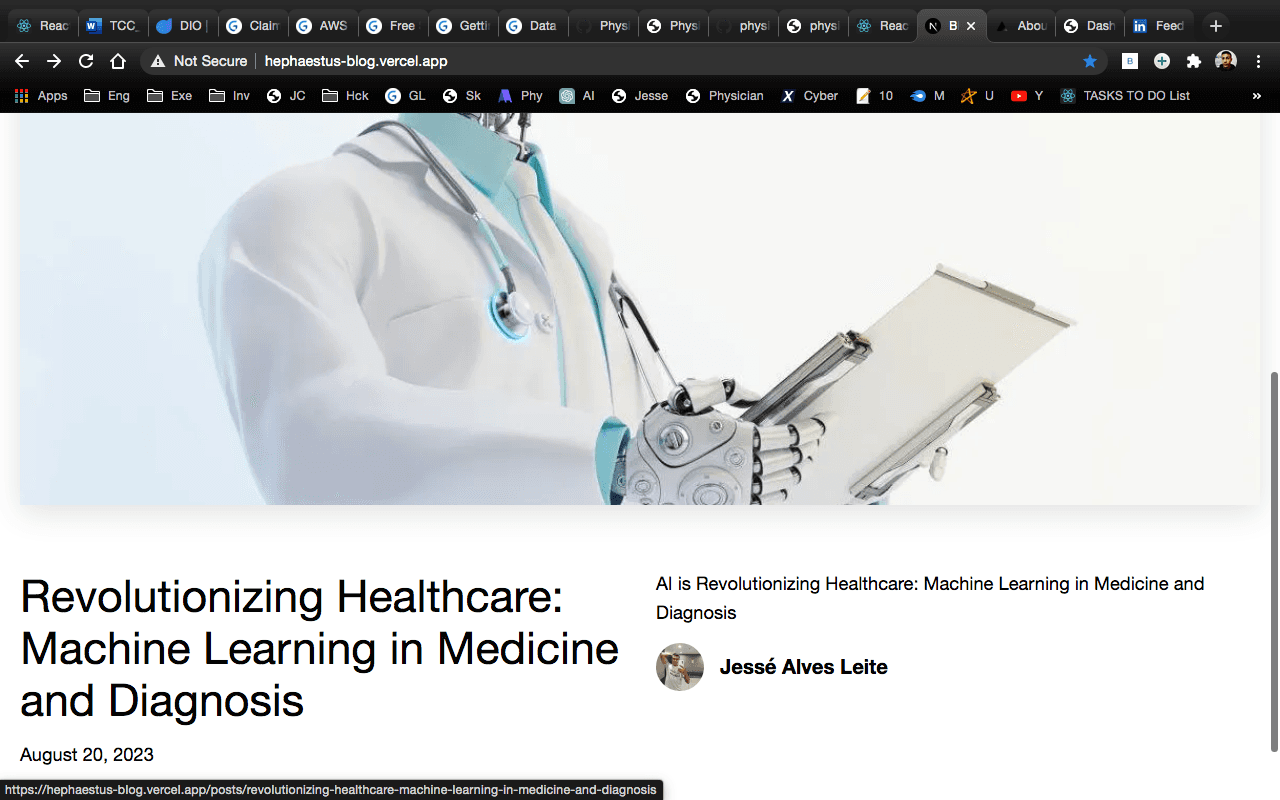Open the Chrome profile avatar
This screenshot has width=1280, height=800.
1225,61
